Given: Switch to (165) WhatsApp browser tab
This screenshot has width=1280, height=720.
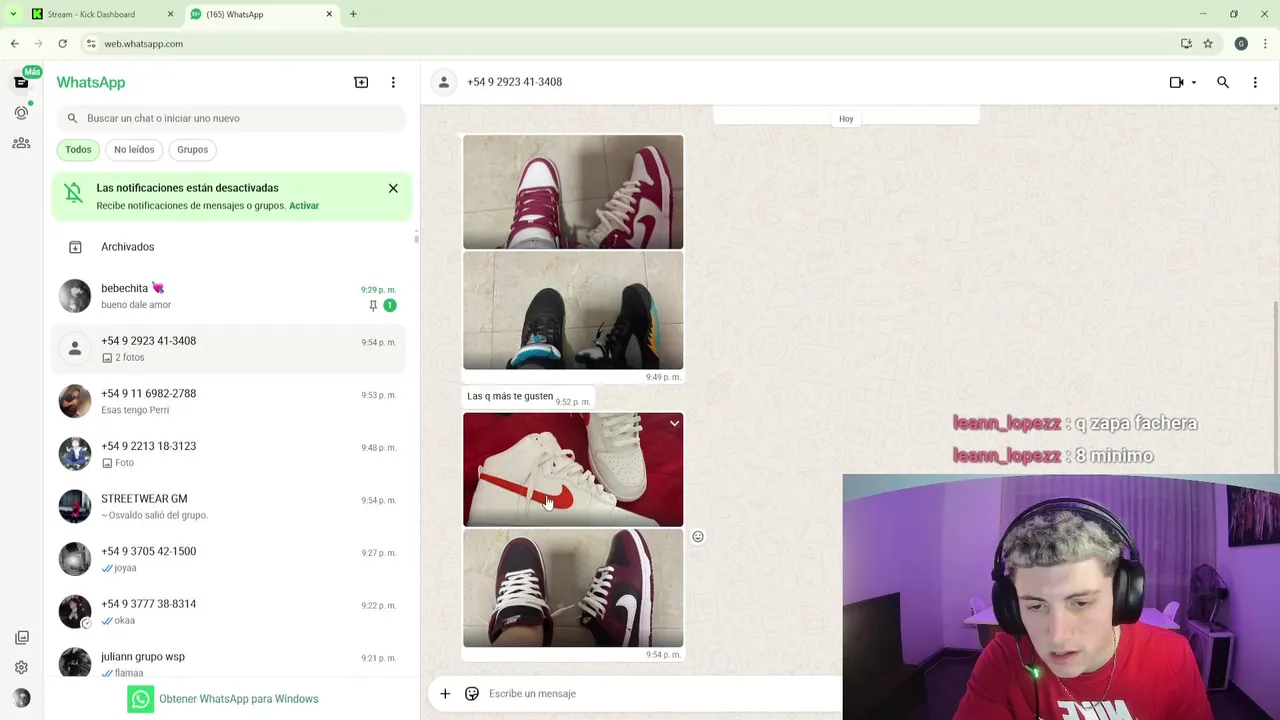Looking at the screenshot, I should [x=260, y=14].
